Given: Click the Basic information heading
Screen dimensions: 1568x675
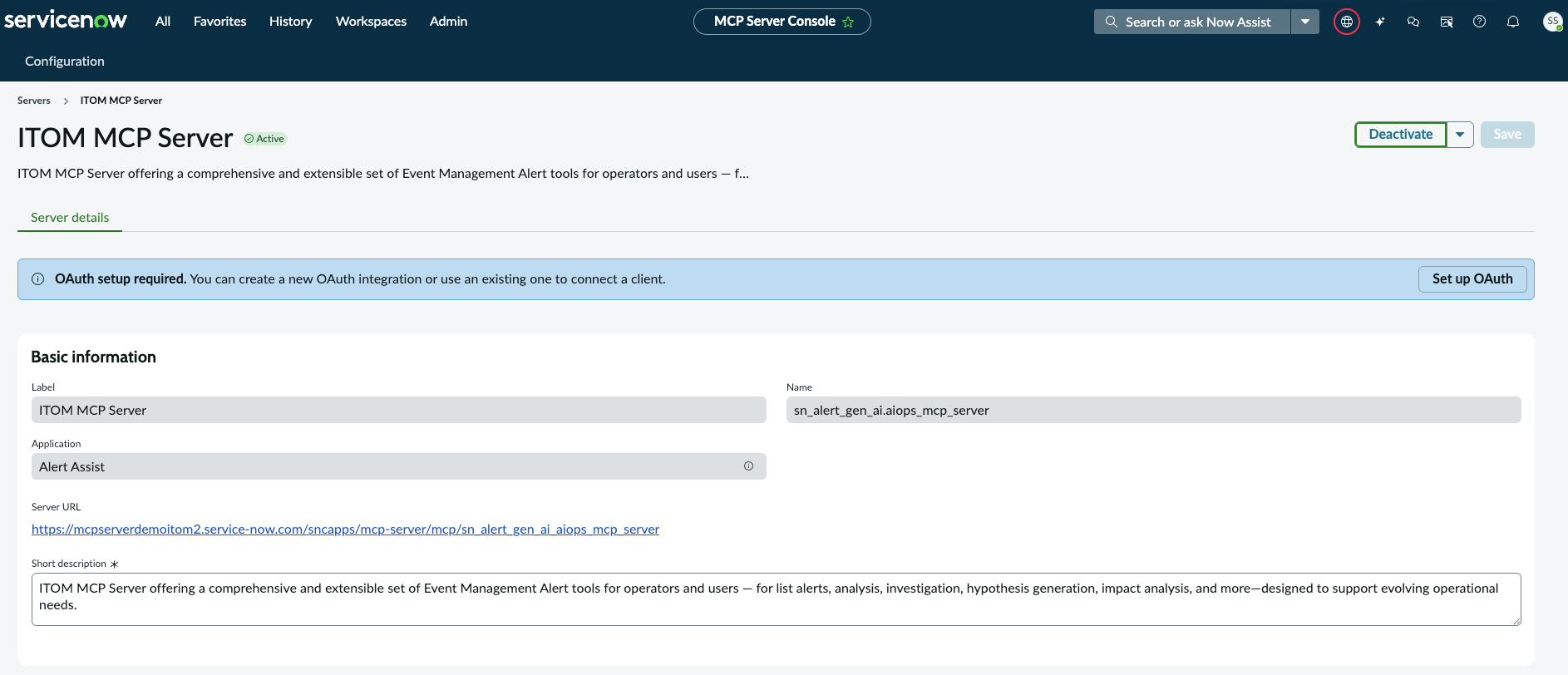Looking at the screenshot, I should pos(94,357).
